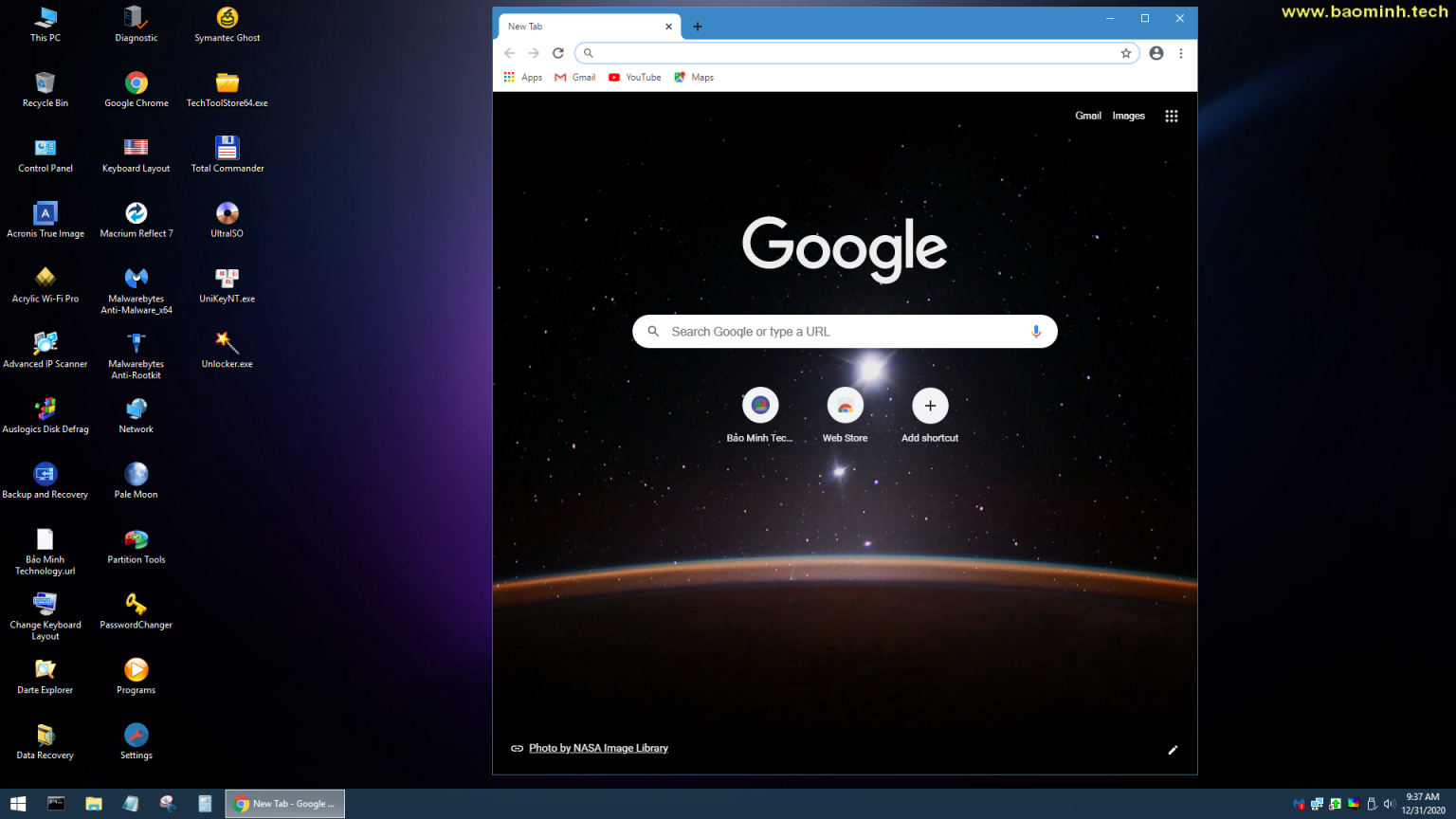Select the Network desktop icon

(136, 417)
